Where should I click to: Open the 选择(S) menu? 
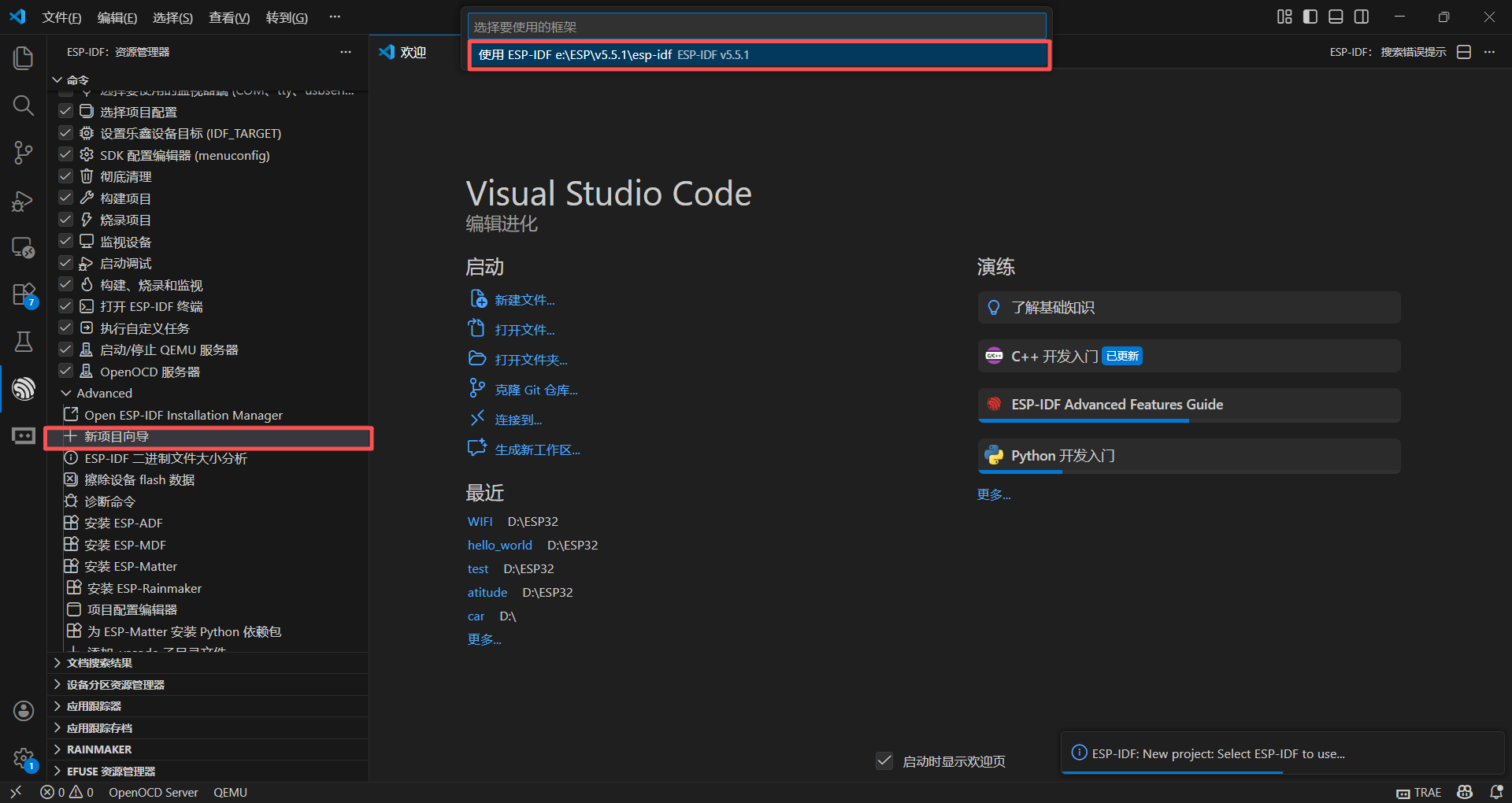point(172,17)
